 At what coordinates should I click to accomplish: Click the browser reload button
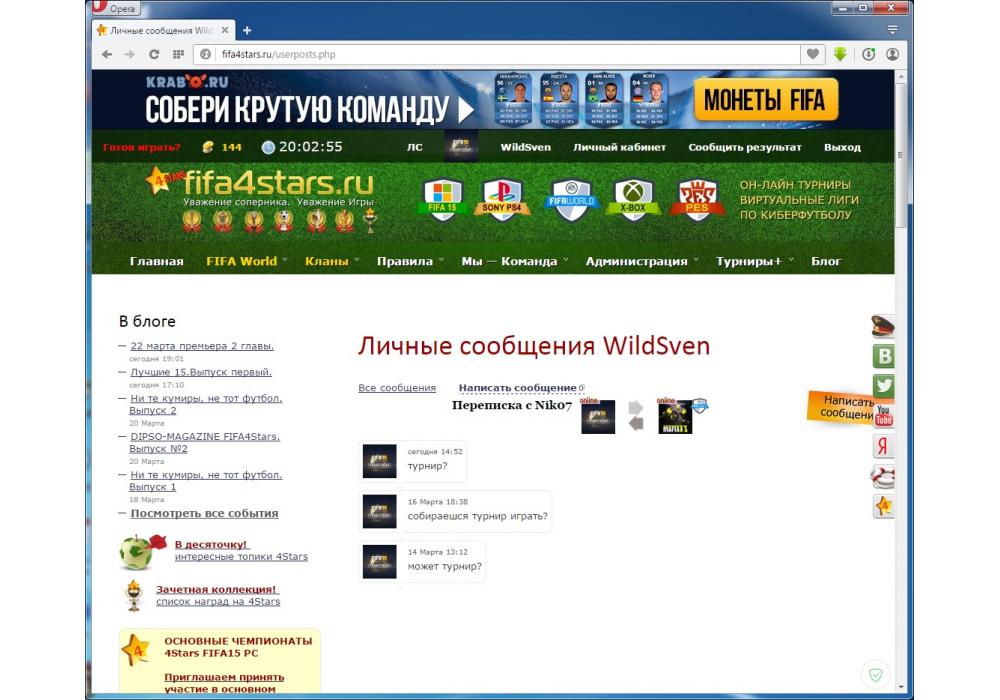(x=154, y=54)
